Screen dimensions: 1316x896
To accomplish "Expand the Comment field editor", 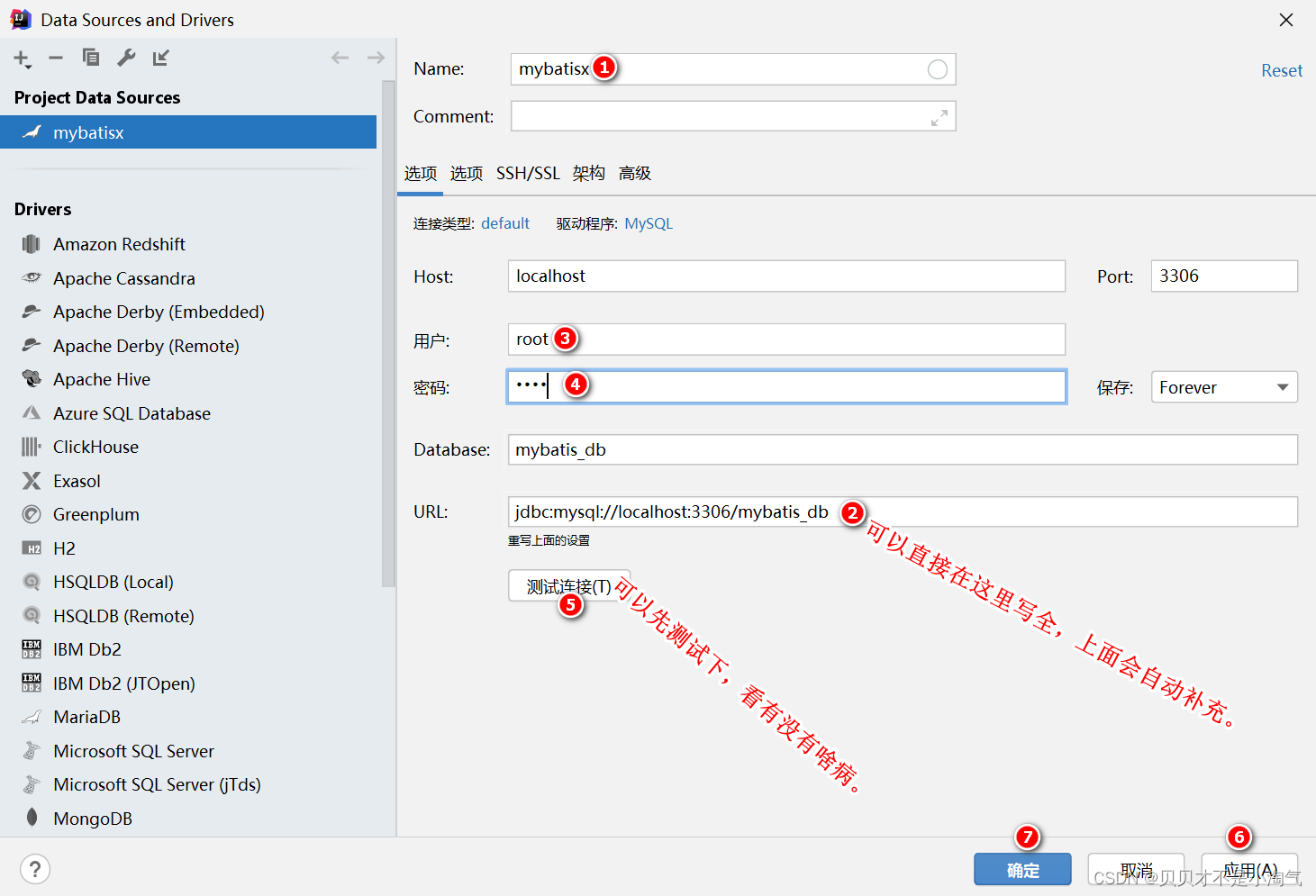I will pyautogui.click(x=939, y=117).
